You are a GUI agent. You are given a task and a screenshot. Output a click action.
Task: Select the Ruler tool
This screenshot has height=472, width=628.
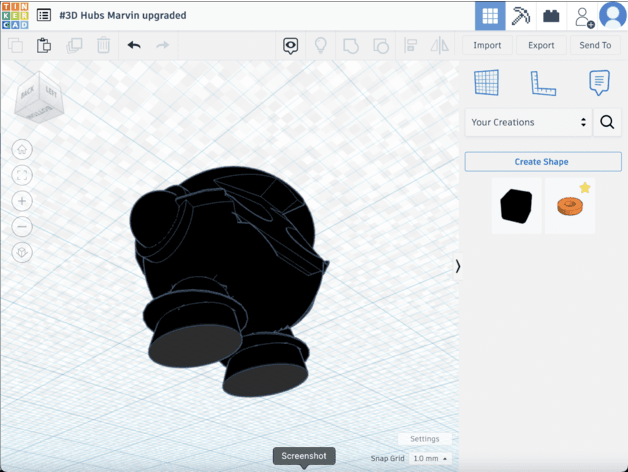pos(543,83)
